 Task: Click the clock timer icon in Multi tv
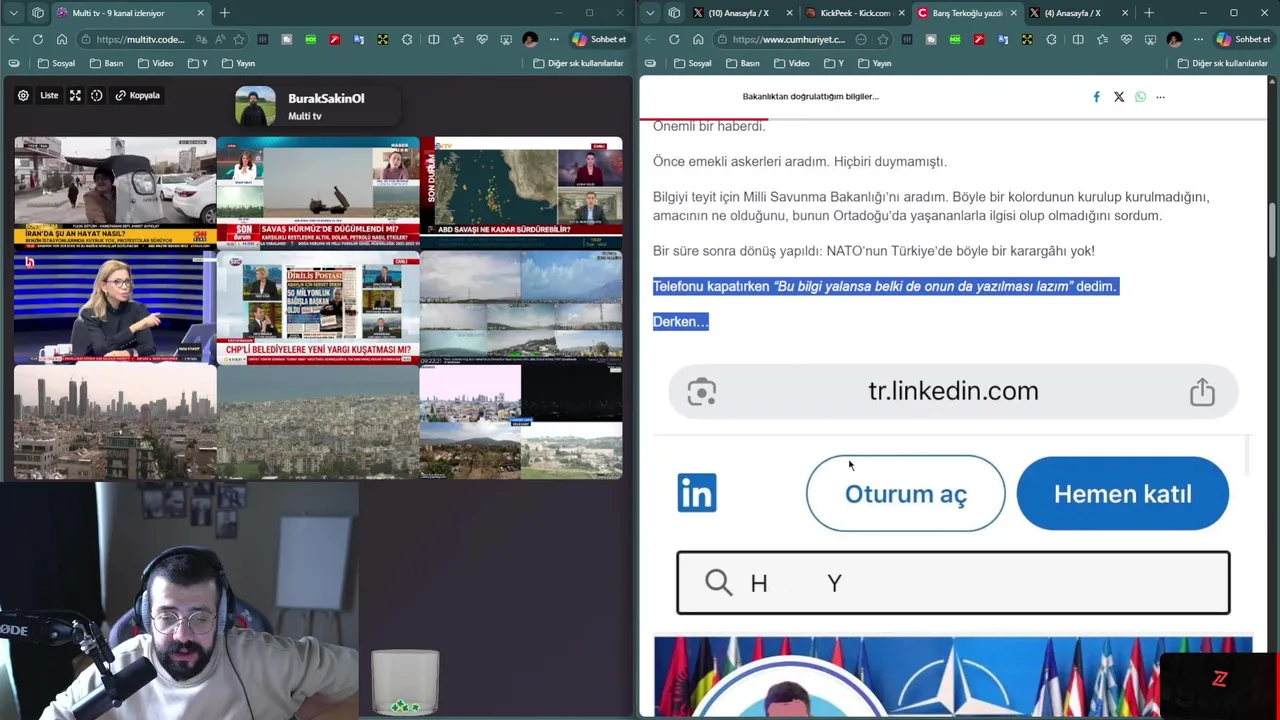click(x=97, y=95)
